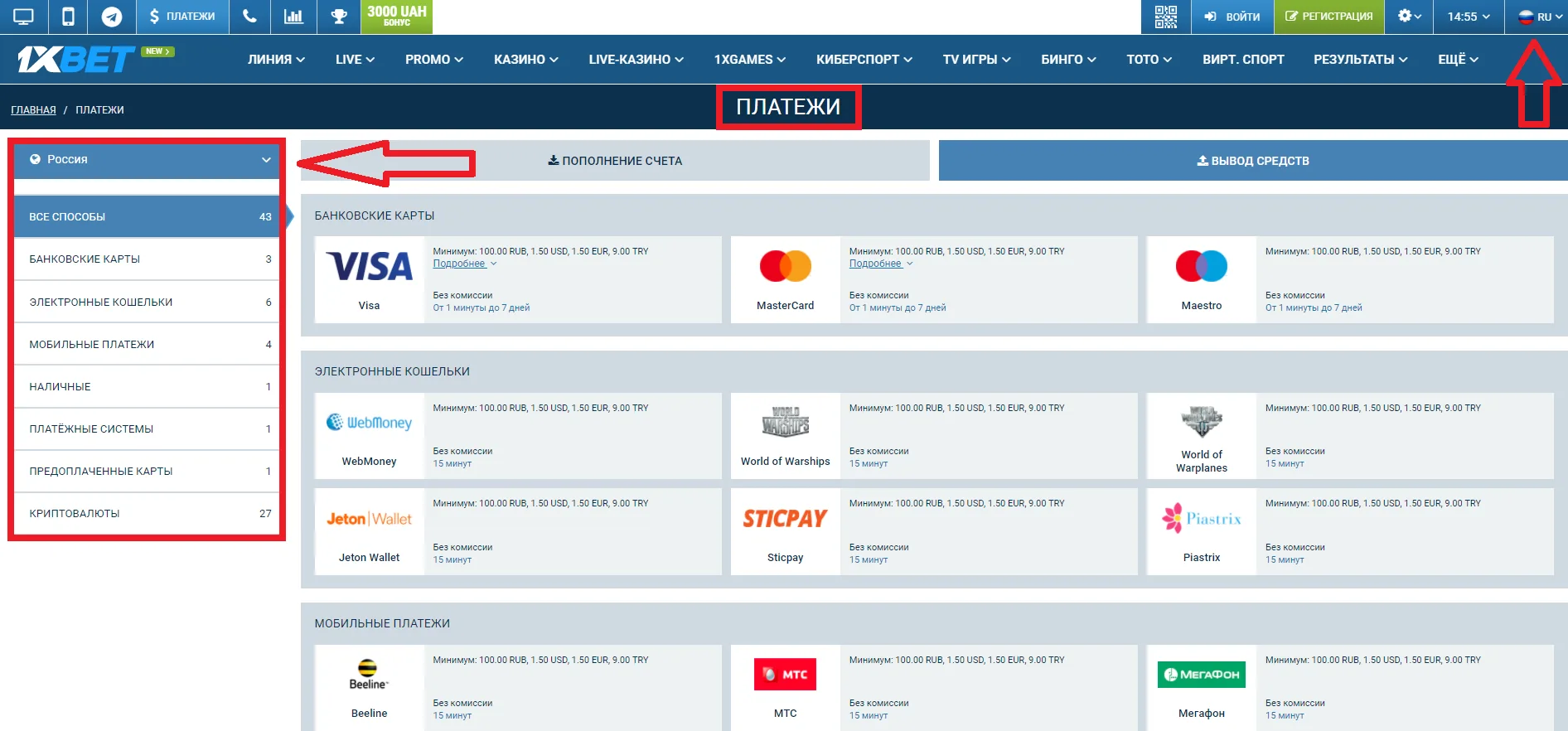Open the 1XGames menu
The image size is (1568, 731).
coord(750,60)
